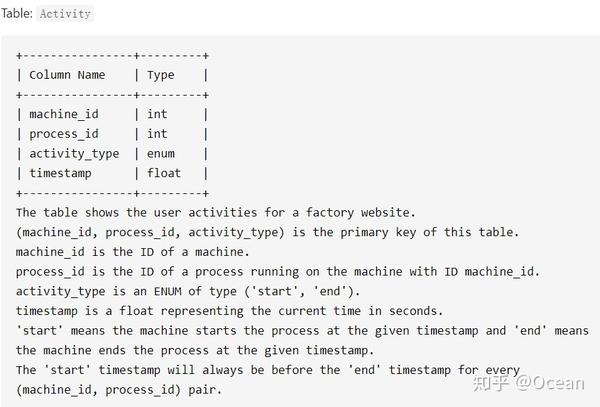Click the activity_type column name
Image resolution: width=600 pixels, height=407 pixels.
pyautogui.click(x=74, y=154)
